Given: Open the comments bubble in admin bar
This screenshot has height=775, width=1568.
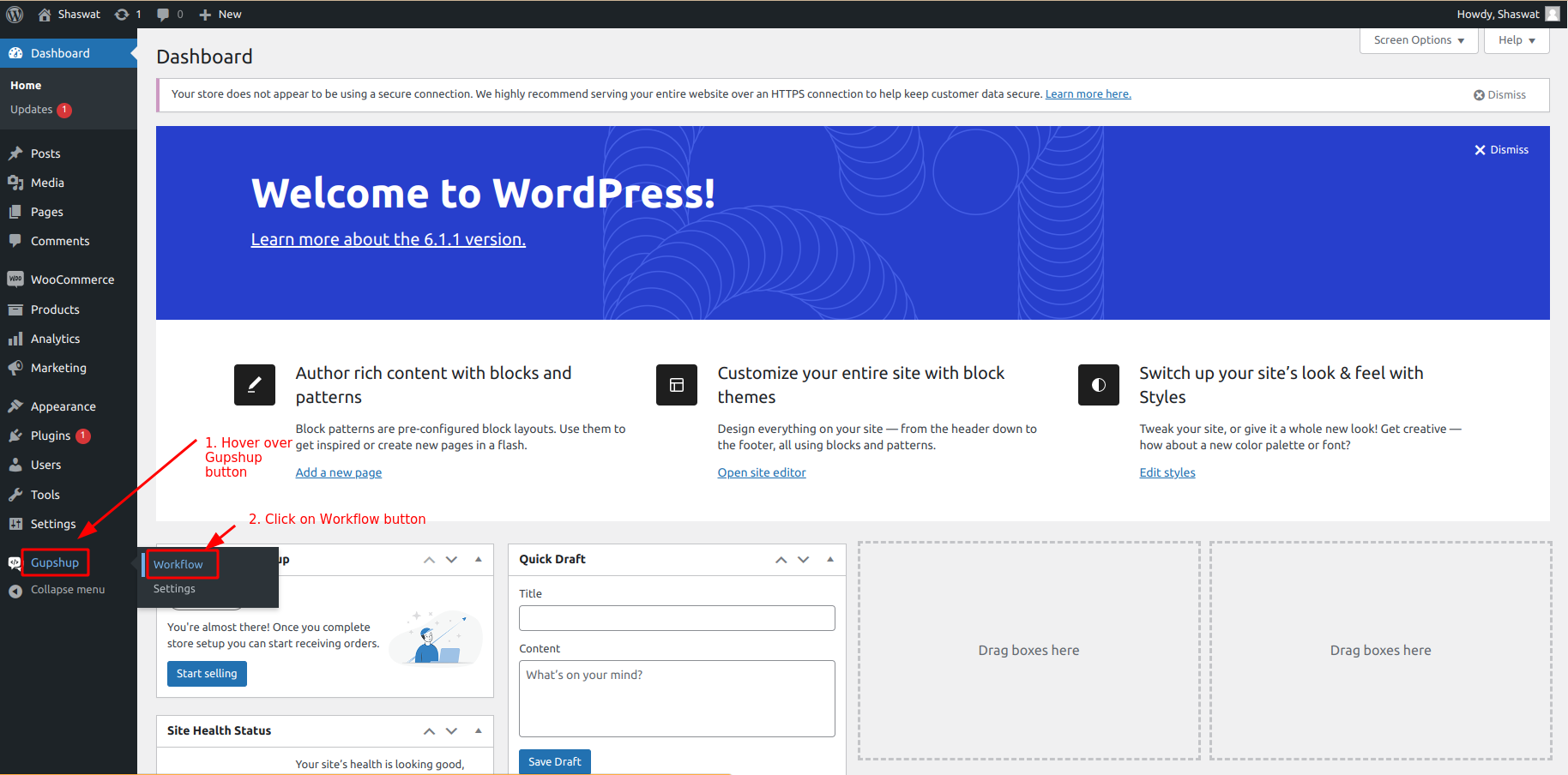Looking at the screenshot, I should 163,15.
